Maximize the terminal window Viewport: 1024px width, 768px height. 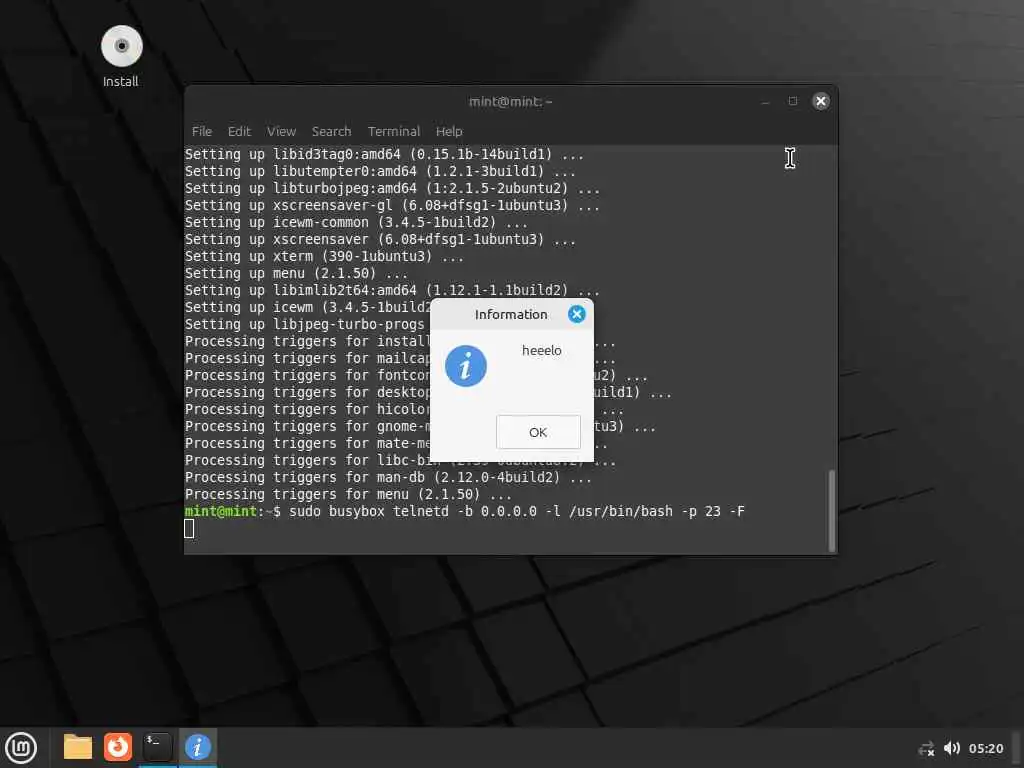[793, 101]
